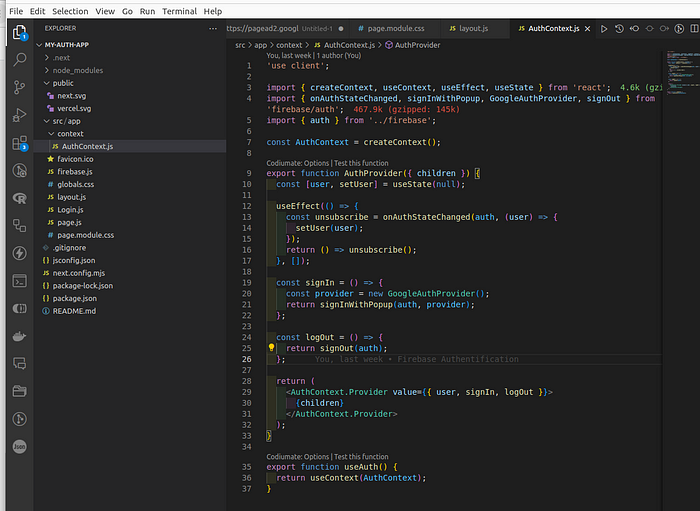The image size is (700, 511).
Task: Click 'context' breadcrumb segment
Action: click(289, 45)
